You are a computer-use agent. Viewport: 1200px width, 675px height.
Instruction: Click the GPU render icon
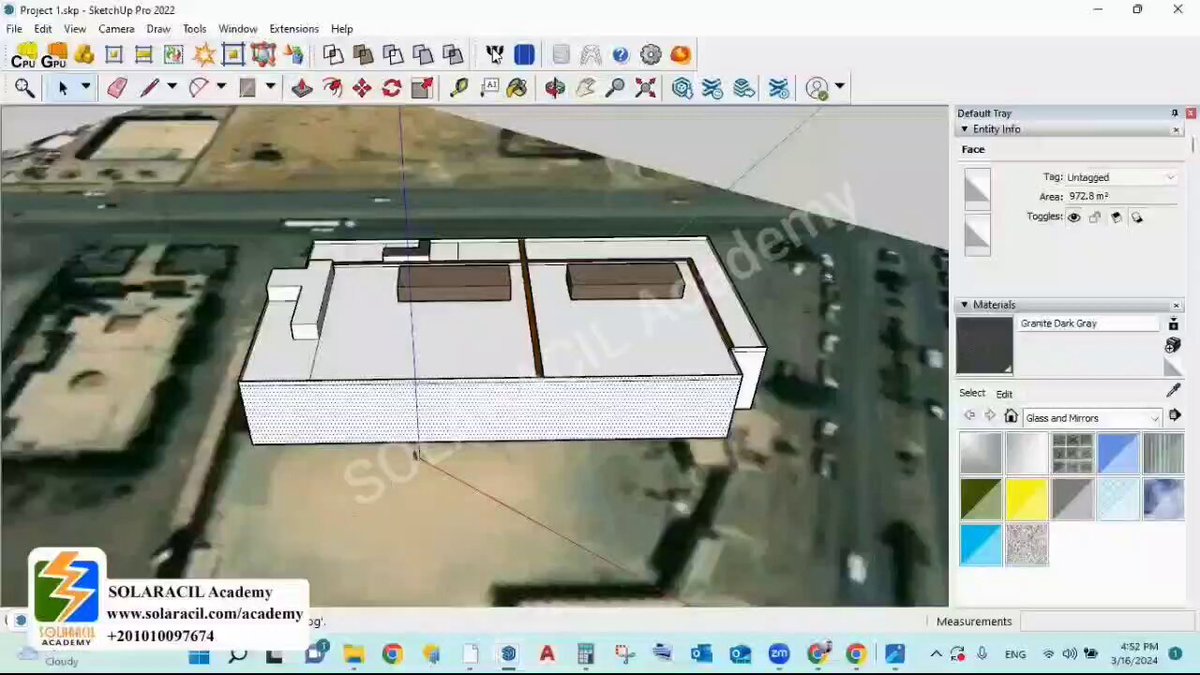(54, 55)
